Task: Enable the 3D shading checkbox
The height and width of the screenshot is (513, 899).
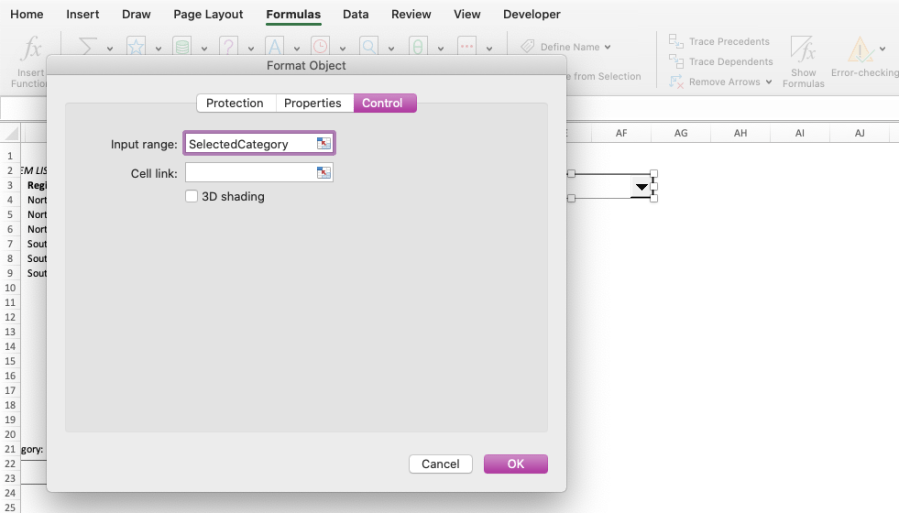Action: (x=191, y=197)
